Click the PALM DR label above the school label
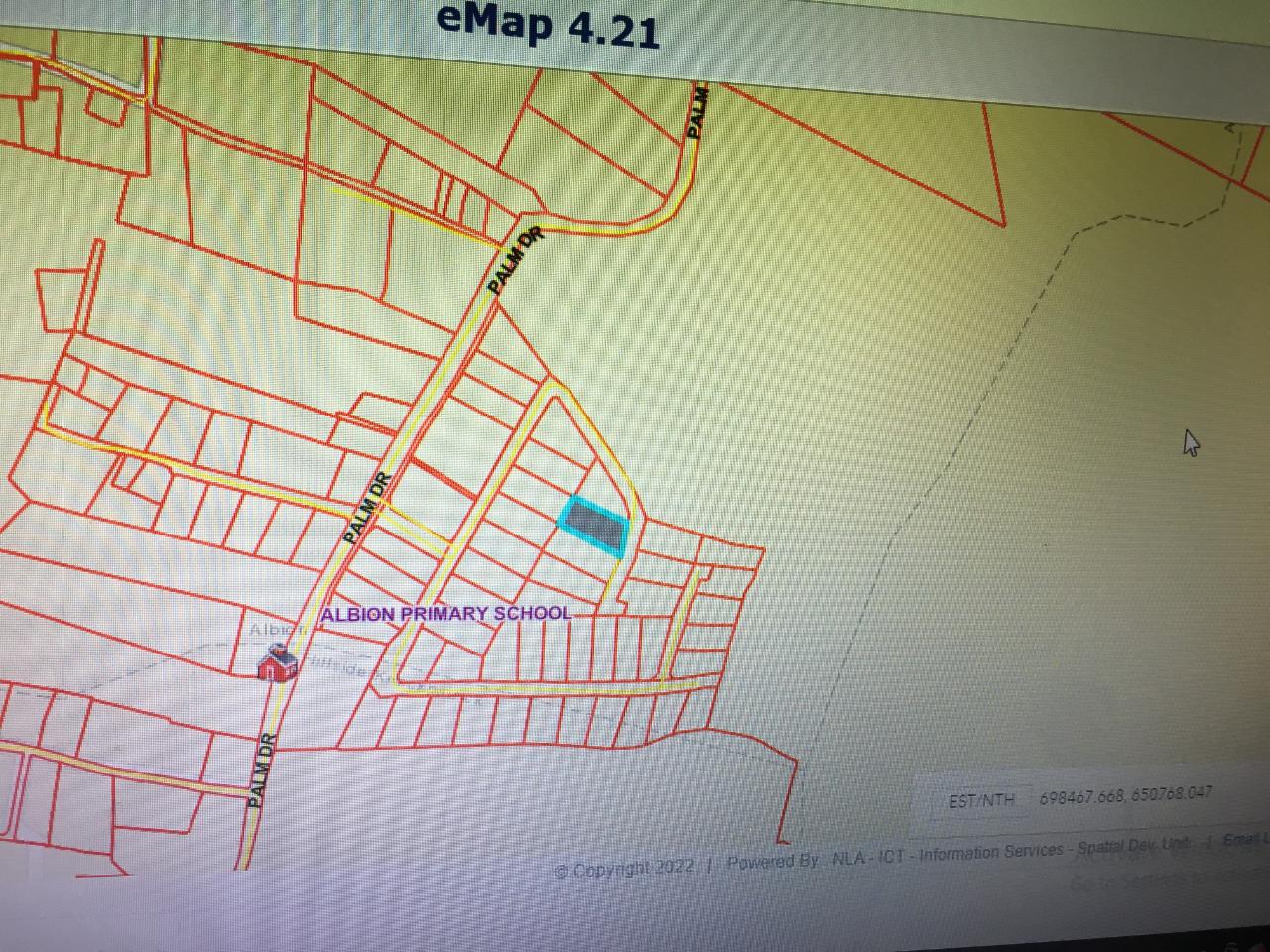Image resolution: width=1270 pixels, height=952 pixels. coord(368,508)
